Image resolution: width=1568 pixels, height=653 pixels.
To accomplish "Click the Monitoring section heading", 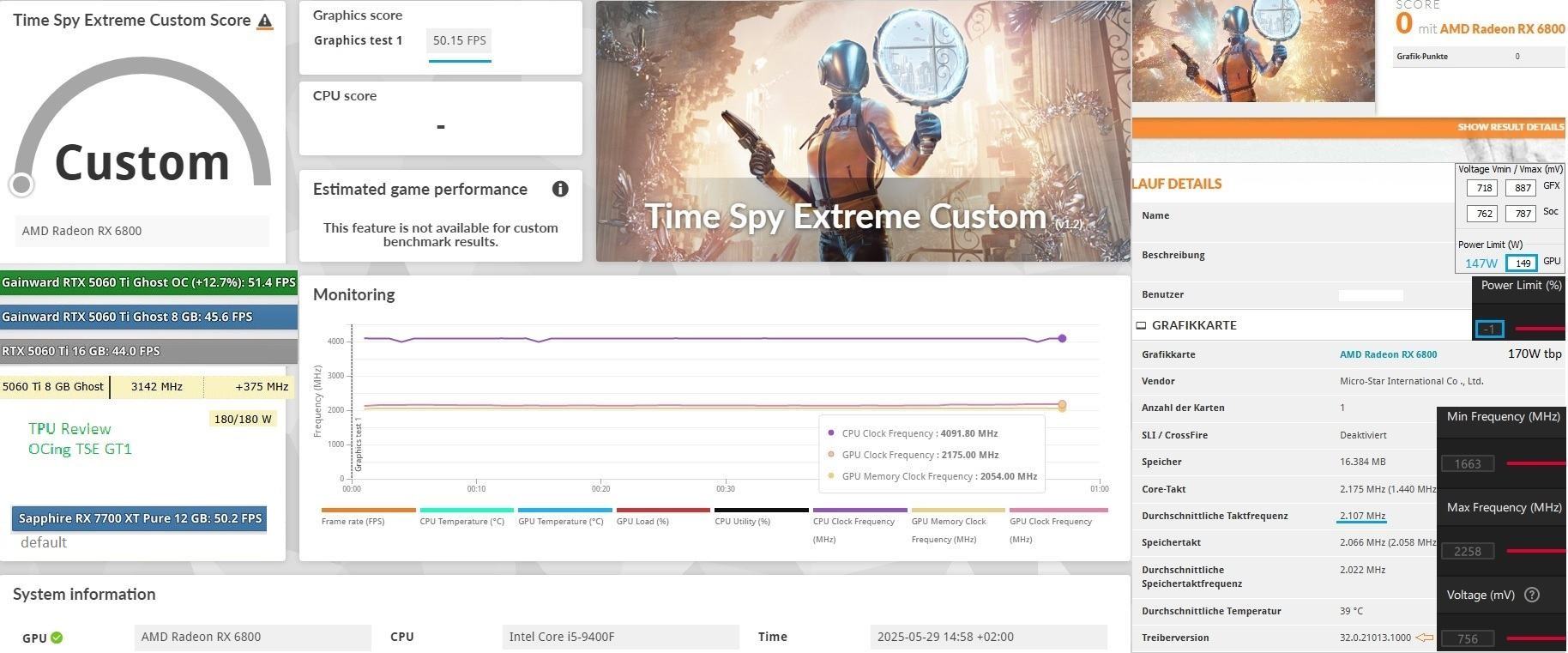I will 354,294.
